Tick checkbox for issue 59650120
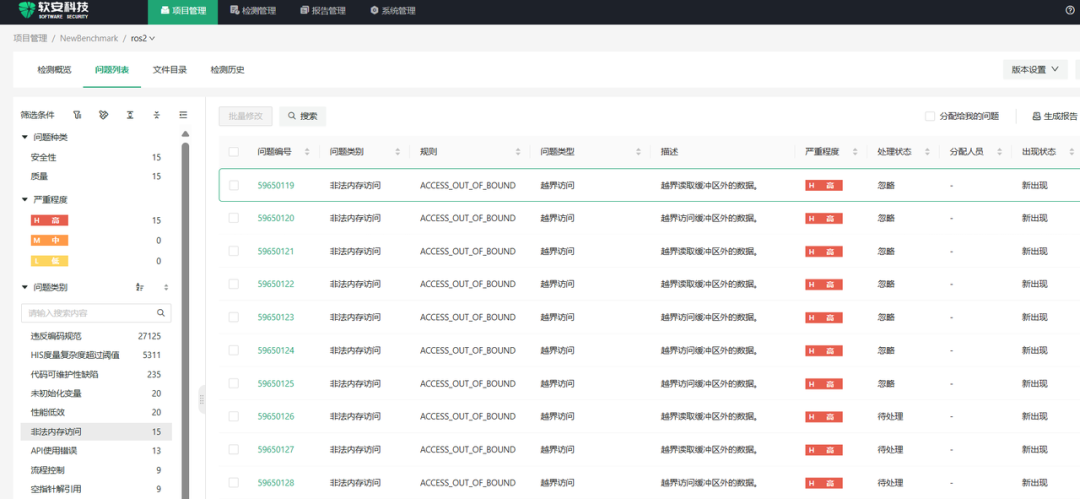This screenshot has width=1080, height=499. tap(233, 218)
